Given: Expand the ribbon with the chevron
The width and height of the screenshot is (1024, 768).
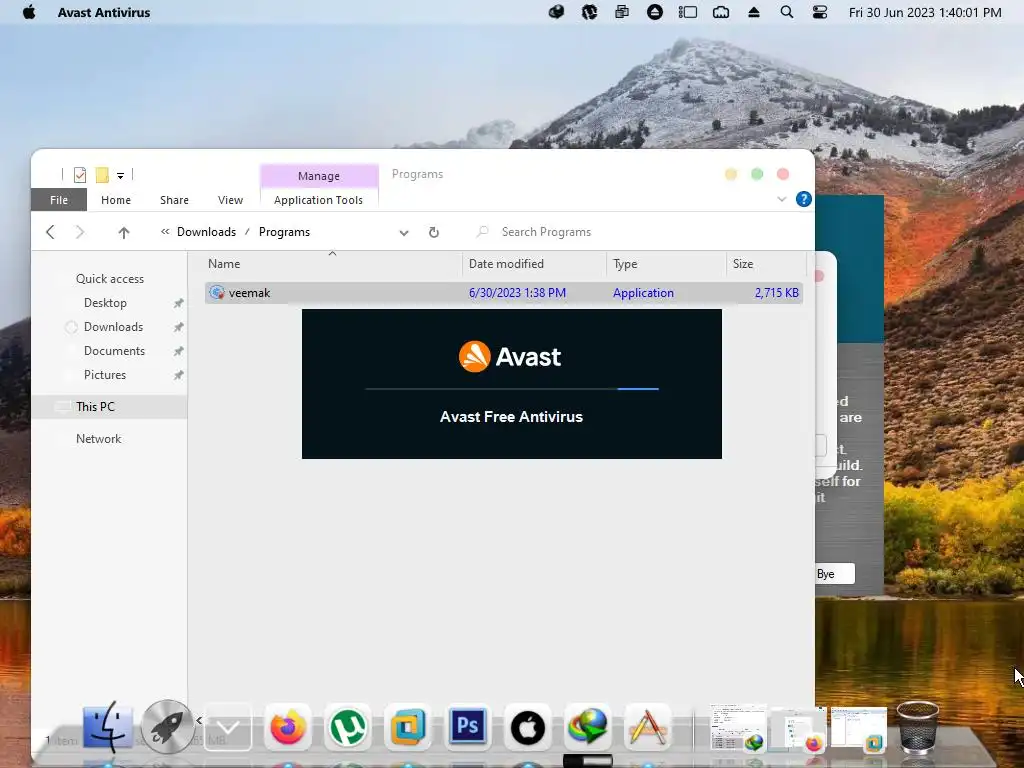Looking at the screenshot, I should click(782, 199).
